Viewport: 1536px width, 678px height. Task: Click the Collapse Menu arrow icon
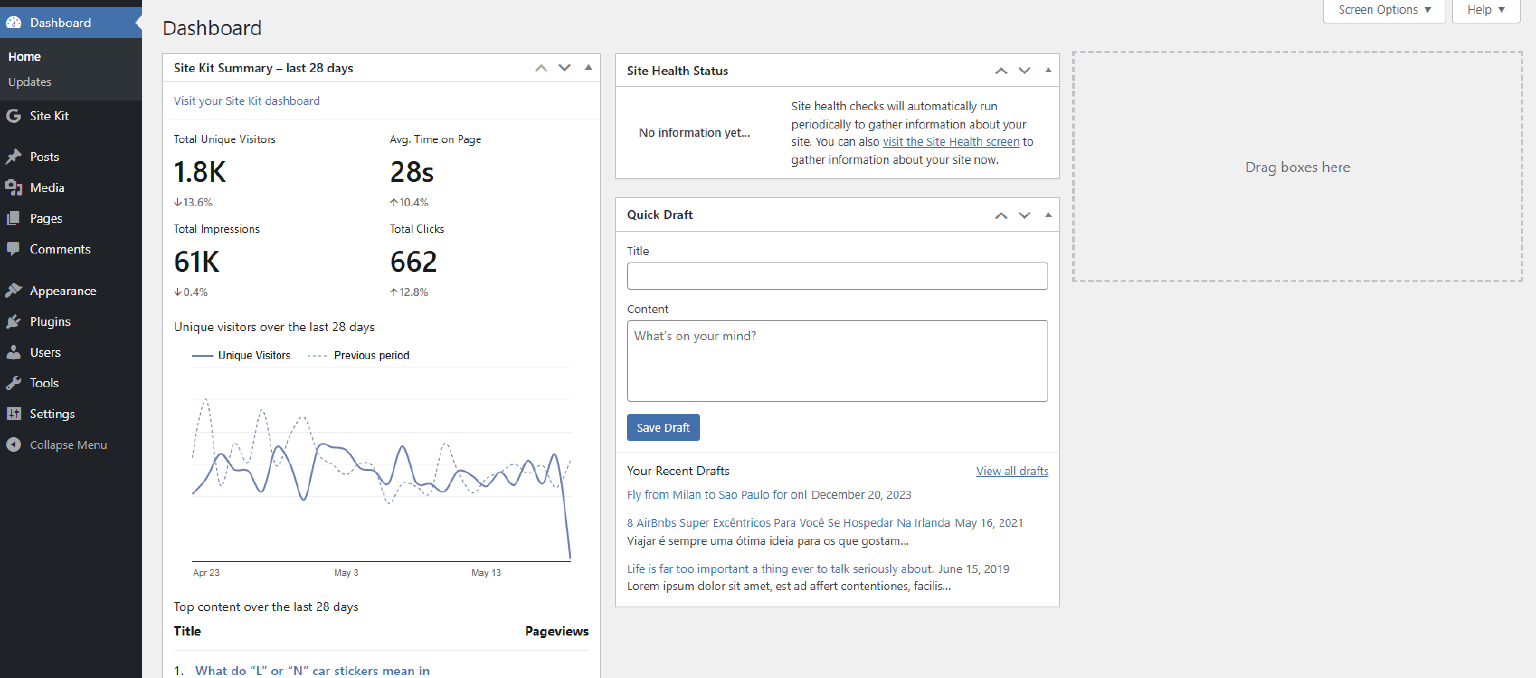13,445
